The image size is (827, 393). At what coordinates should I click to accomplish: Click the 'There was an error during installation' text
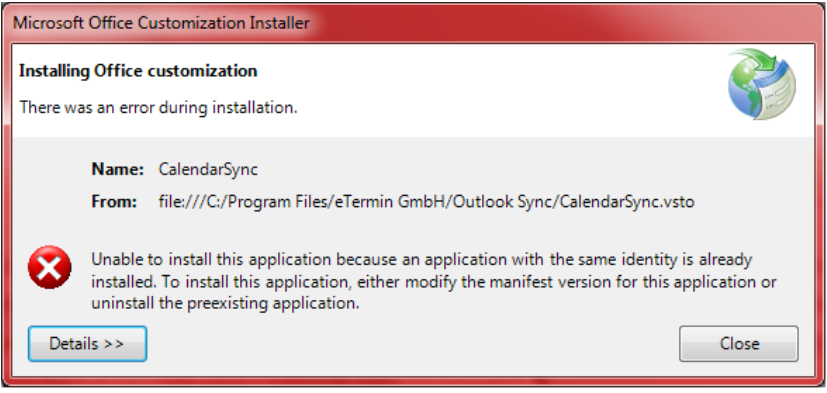coord(158,108)
